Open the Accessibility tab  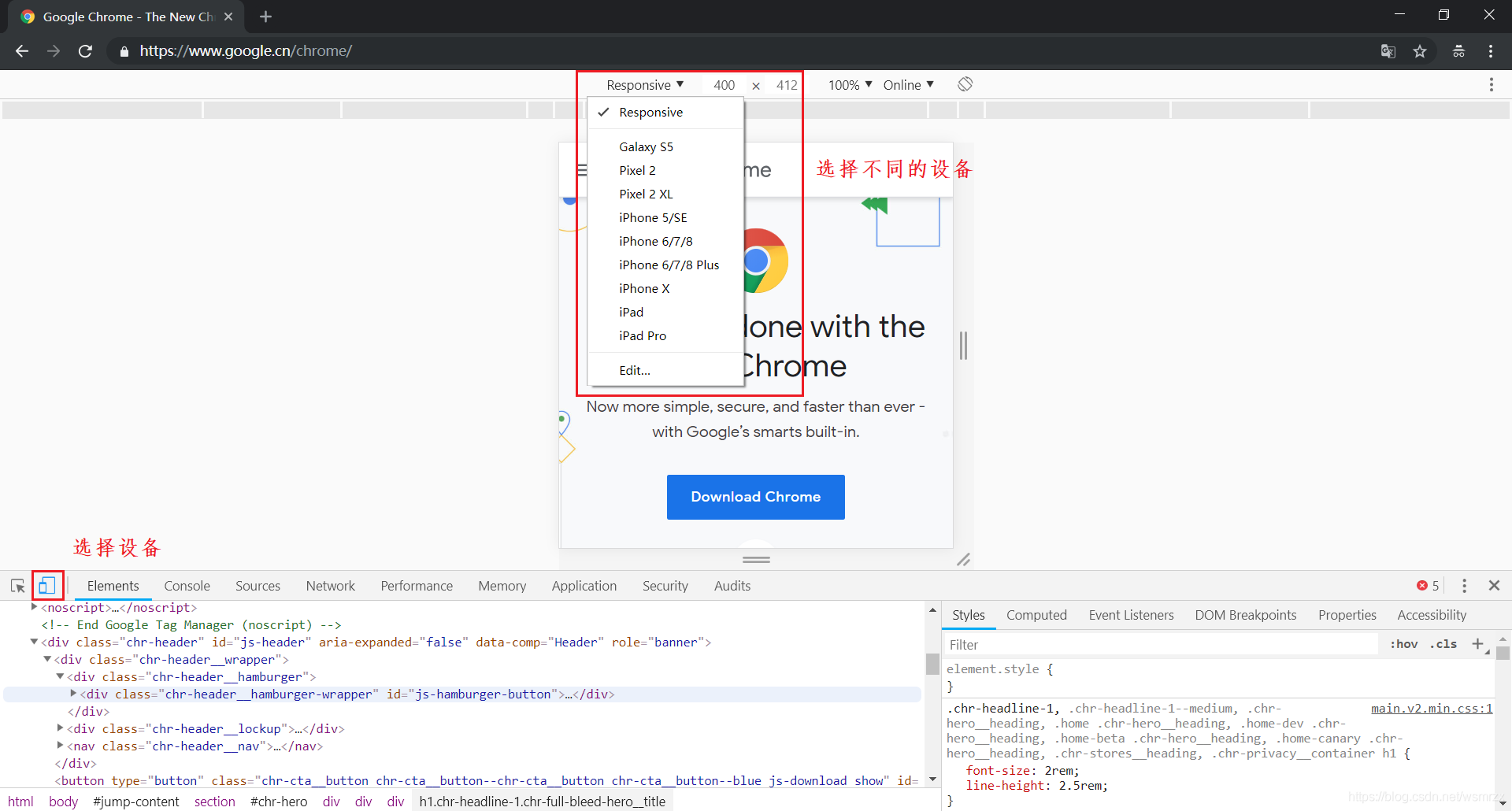1432,615
